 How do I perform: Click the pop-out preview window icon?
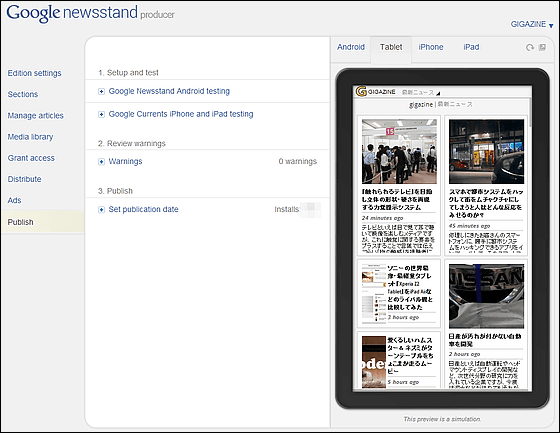[x=542, y=47]
